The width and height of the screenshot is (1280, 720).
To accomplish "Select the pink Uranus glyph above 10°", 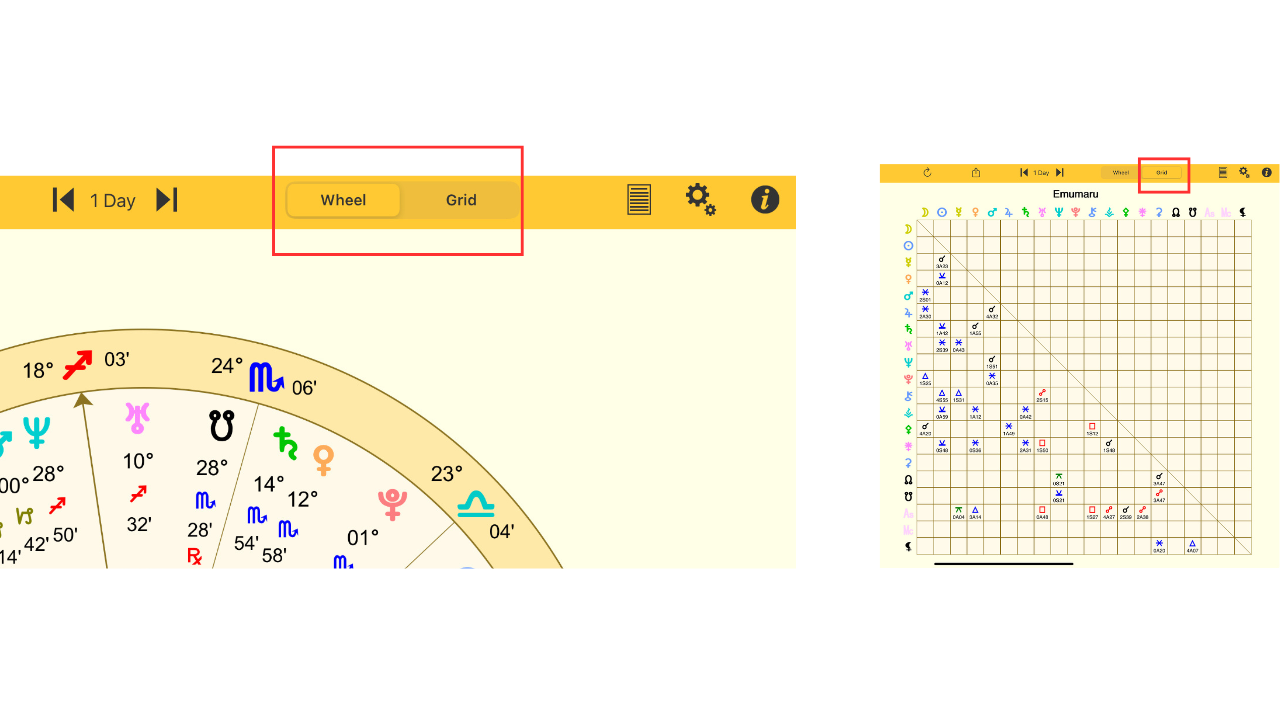I will (x=137, y=417).
